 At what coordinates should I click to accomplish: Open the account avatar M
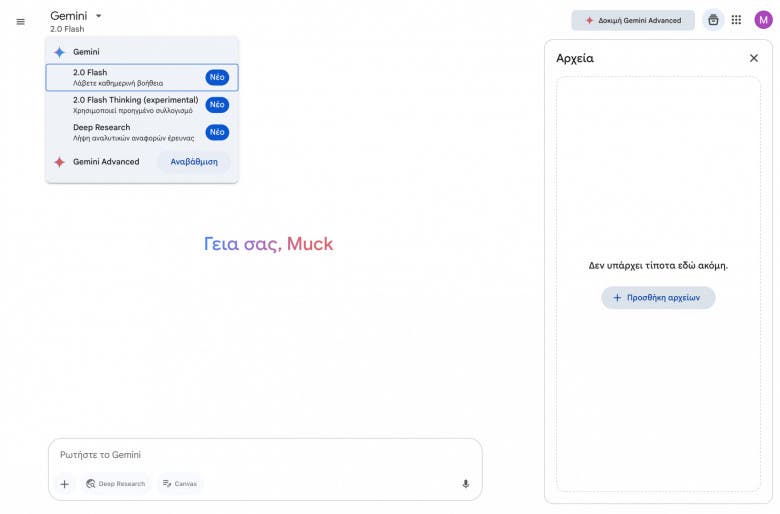pos(763,20)
